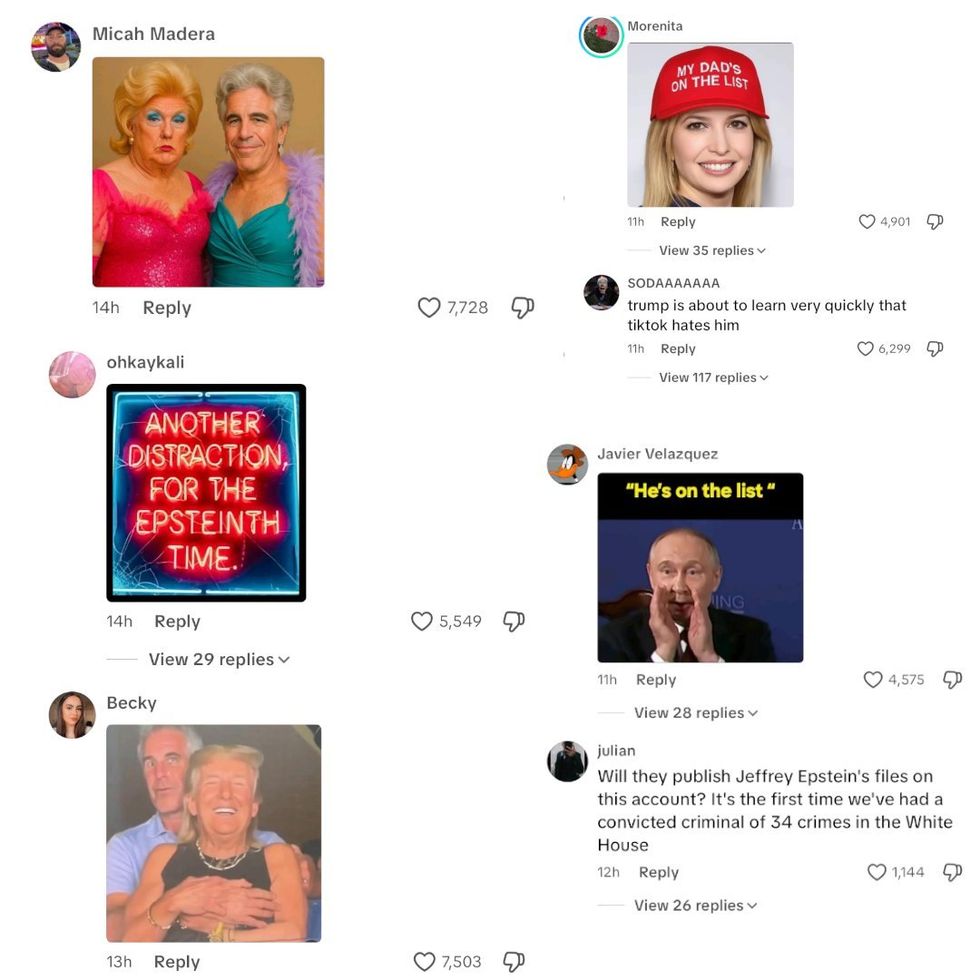Open Javier Velazquez username profile link
Screen dimensions: 980x980
[x=658, y=454]
